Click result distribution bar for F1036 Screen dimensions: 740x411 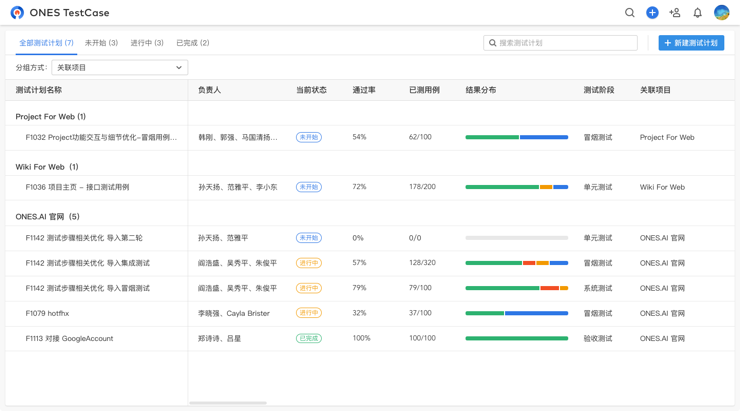pyautogui.click(x=516, y=187)
